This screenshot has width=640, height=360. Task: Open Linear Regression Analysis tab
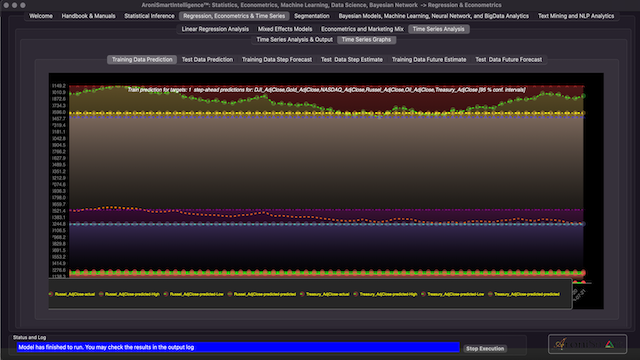click(x=215, y=29)
